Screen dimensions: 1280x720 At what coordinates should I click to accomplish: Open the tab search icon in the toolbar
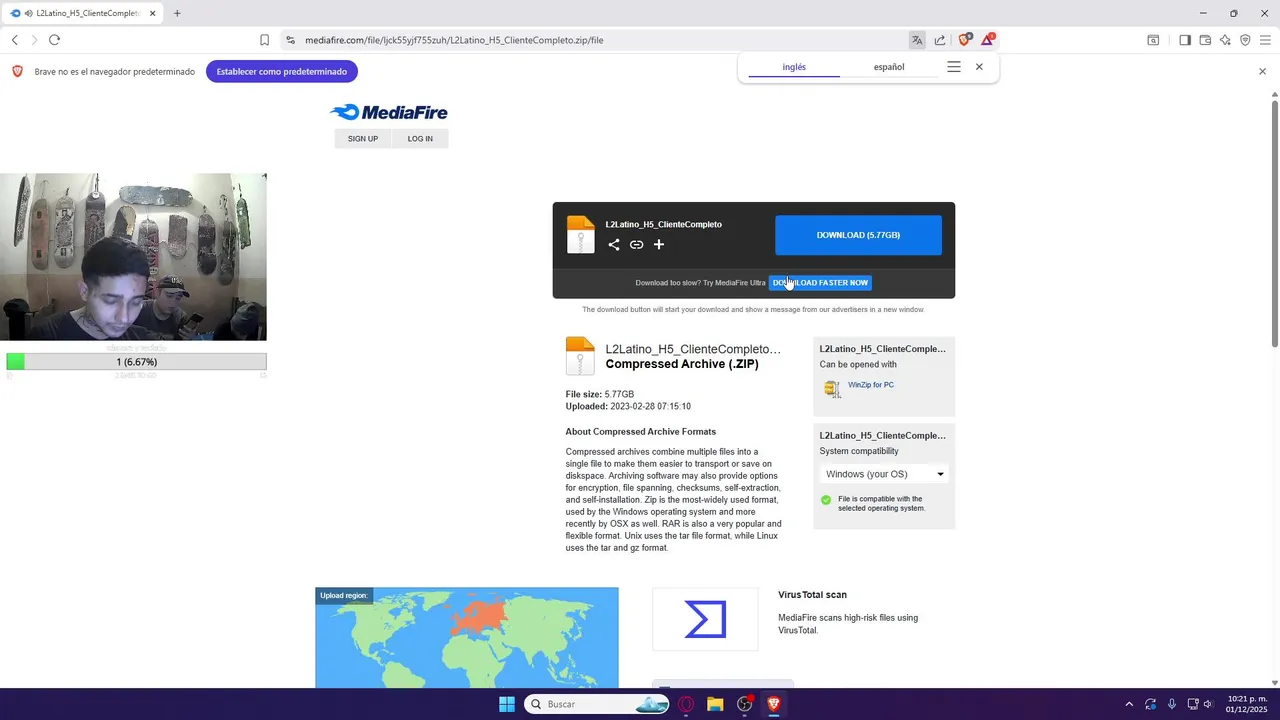pyautogui.click(x=1153, y=40)
